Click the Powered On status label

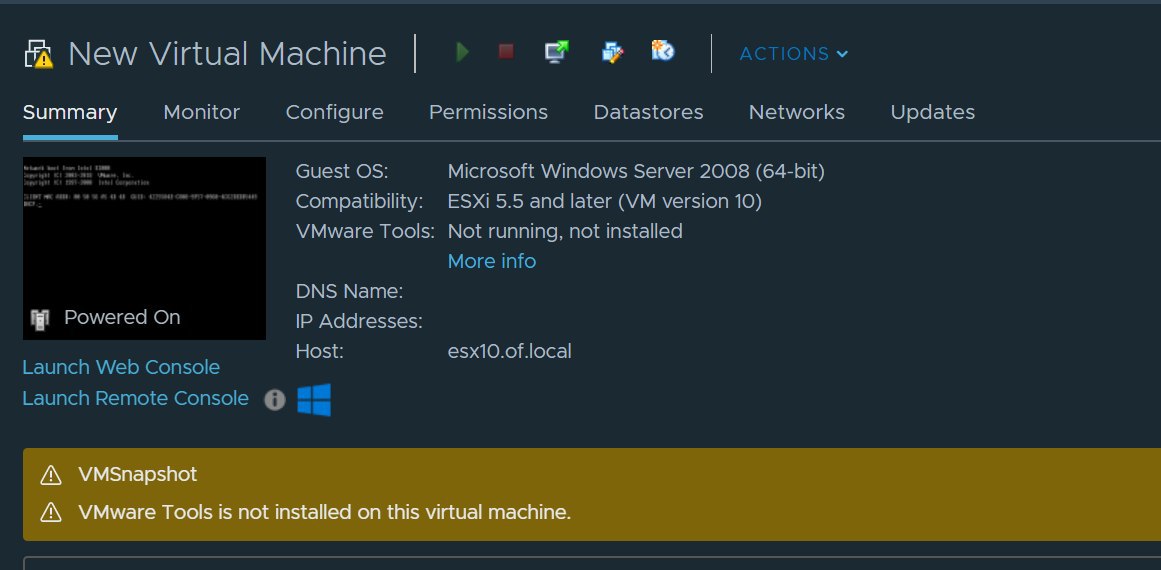[122, 318]
